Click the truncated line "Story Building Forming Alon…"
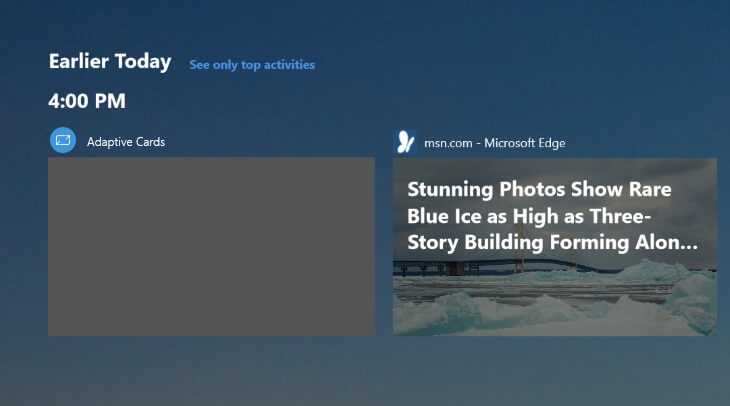730x406 pixels. click(x=551, y=243)
